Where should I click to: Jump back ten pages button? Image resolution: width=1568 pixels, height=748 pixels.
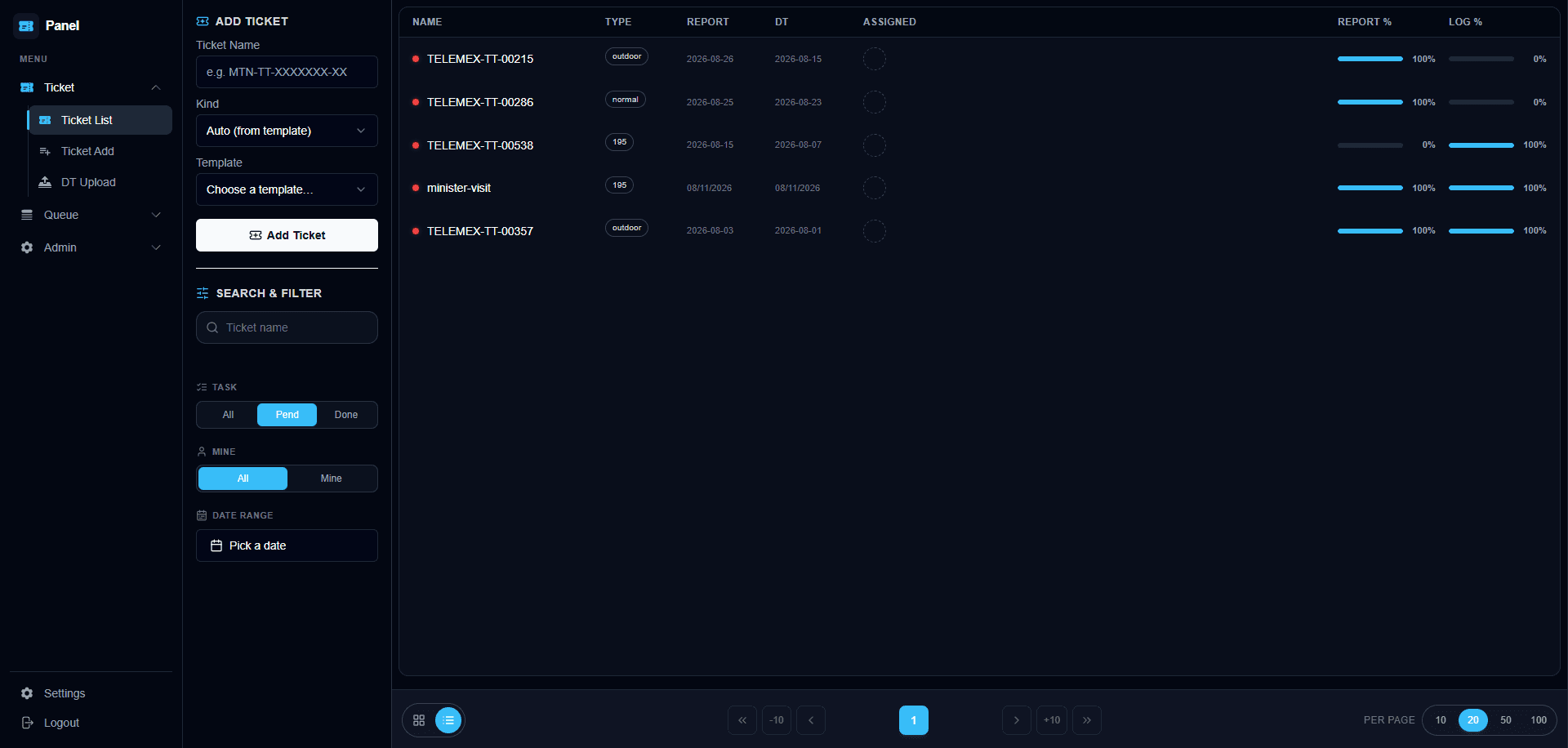777,720
